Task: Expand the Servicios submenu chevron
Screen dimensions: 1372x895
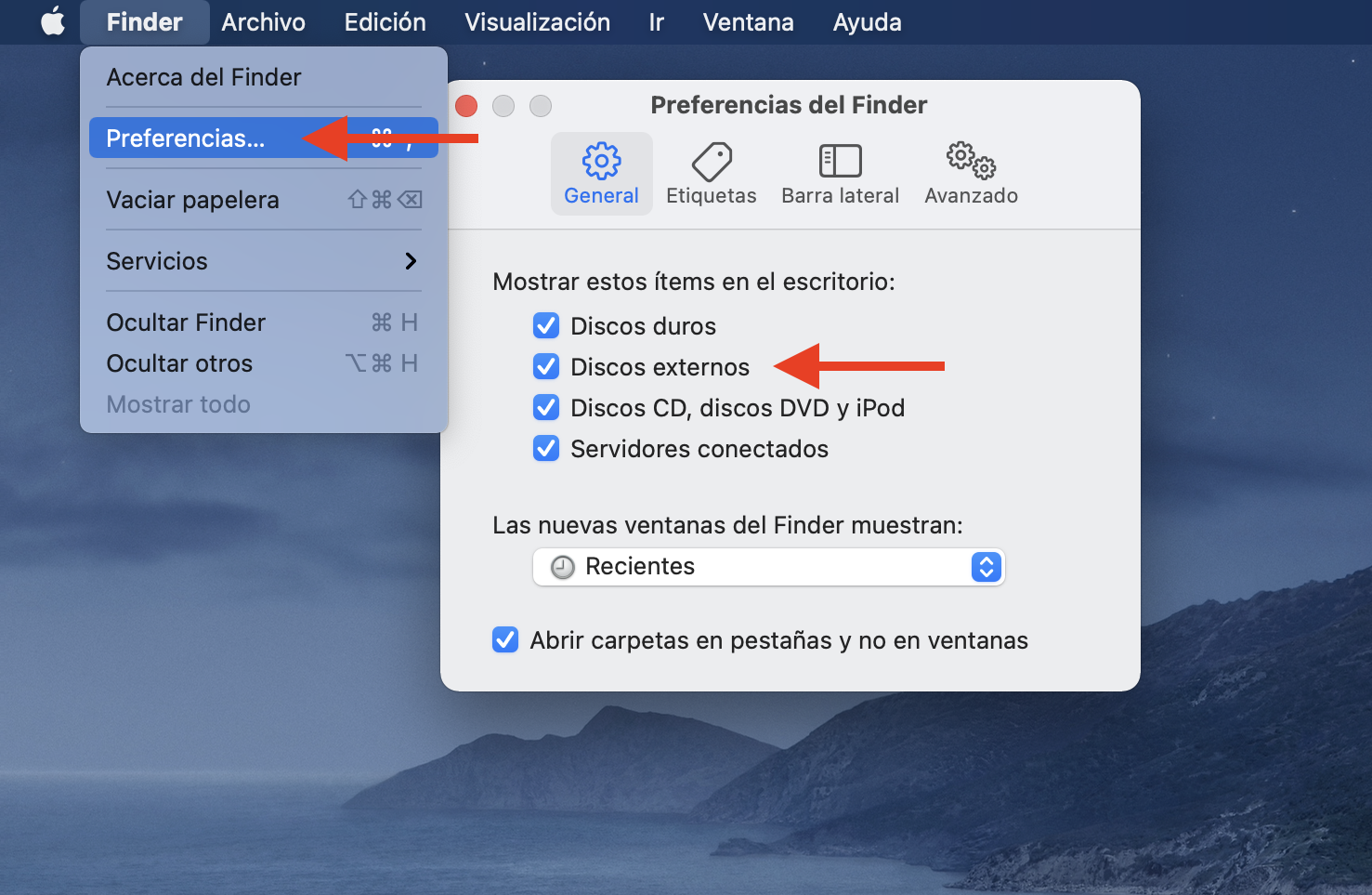Action: coord(411,261)
